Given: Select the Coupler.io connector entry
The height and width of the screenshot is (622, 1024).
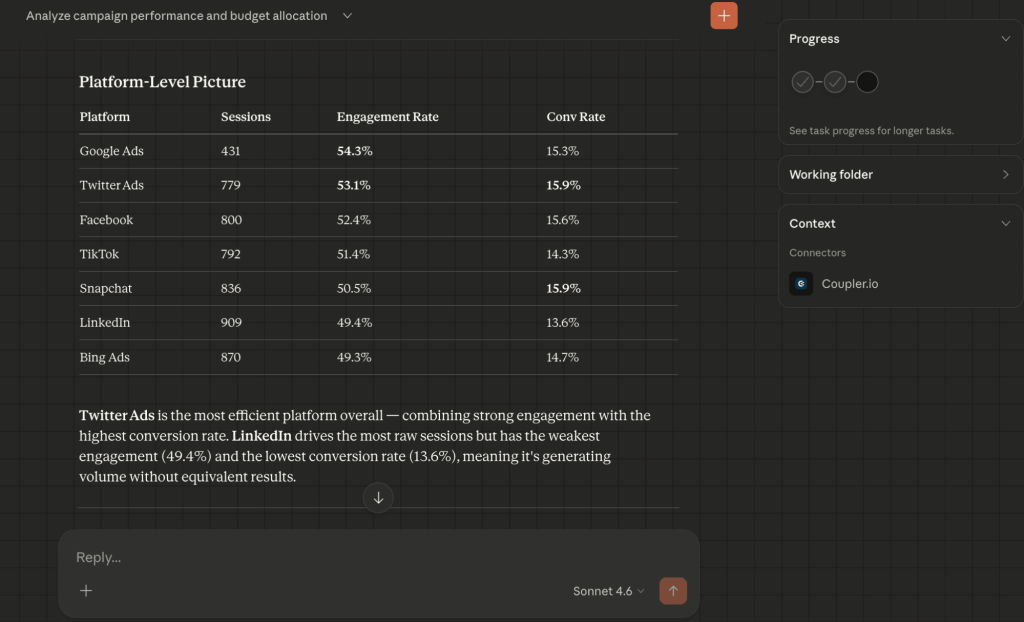Looking at the screenshot, I should click(850, 284).
